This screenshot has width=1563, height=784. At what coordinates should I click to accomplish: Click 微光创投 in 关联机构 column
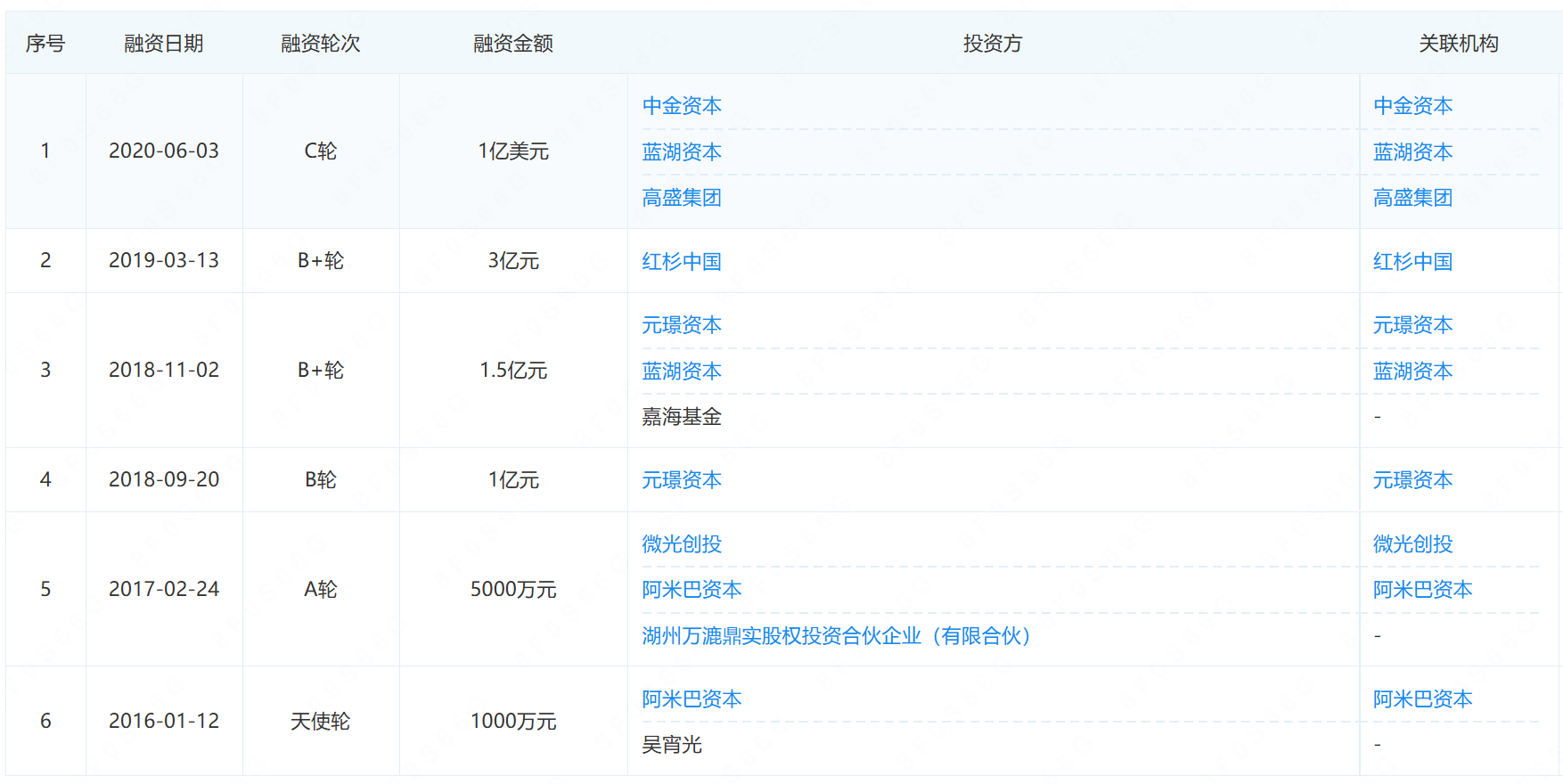(1412, 544)
